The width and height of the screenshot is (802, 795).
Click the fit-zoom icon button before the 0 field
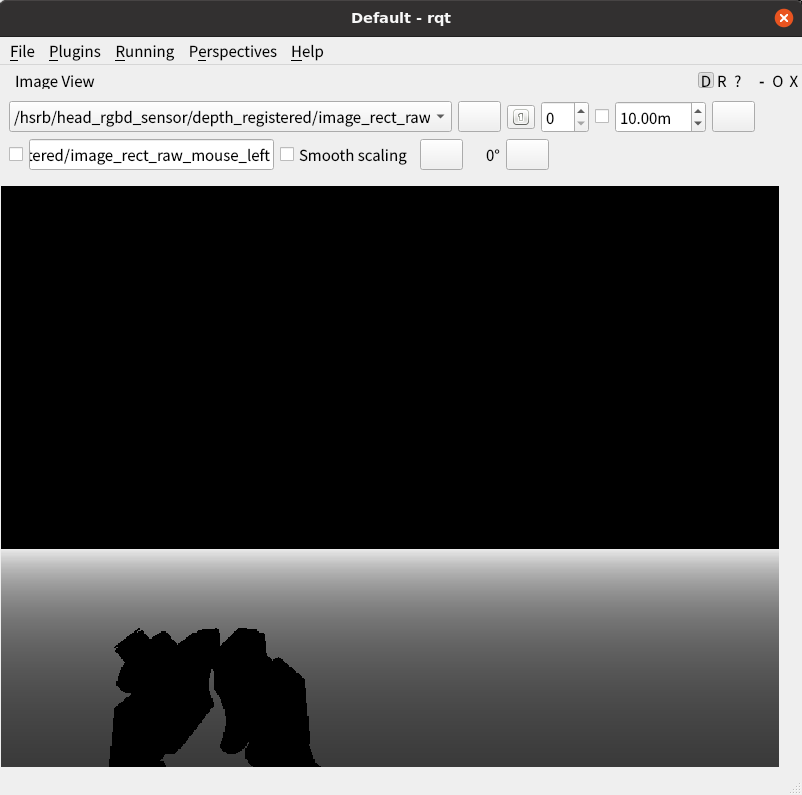tap(520, 117)
